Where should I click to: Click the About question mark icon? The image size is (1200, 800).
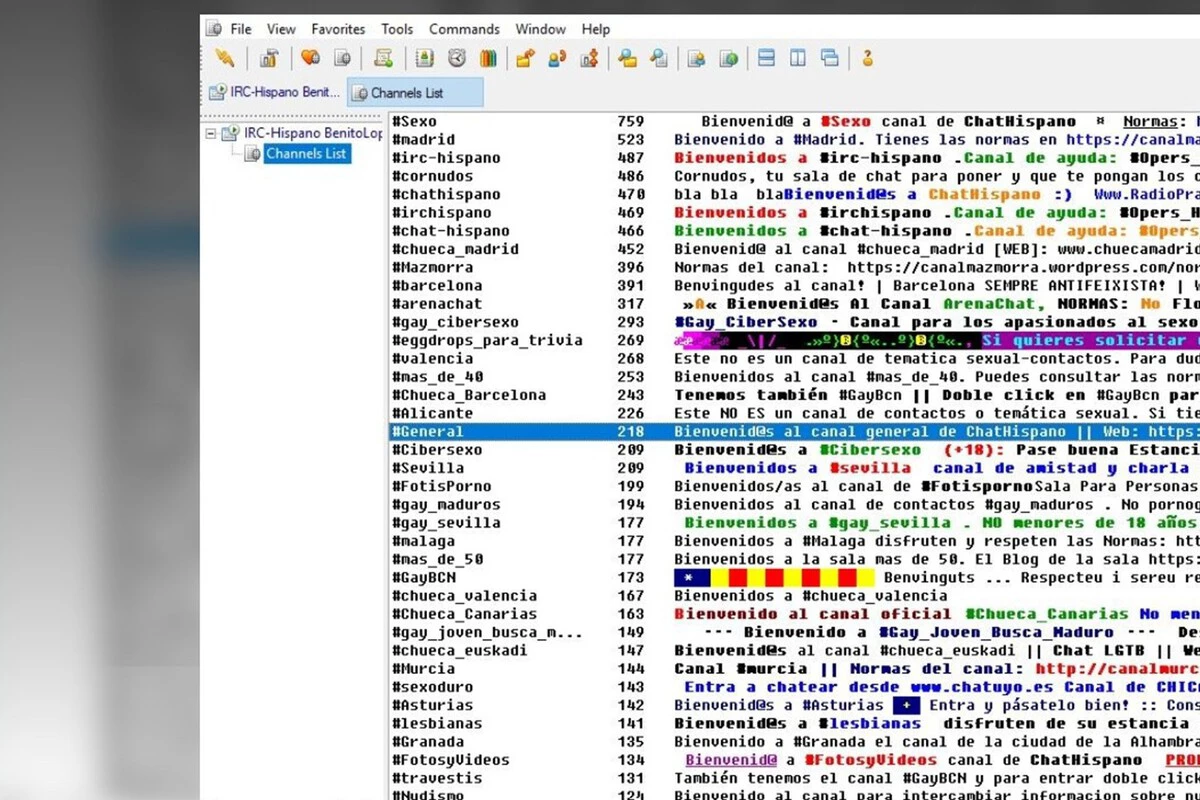click(867, 58)
